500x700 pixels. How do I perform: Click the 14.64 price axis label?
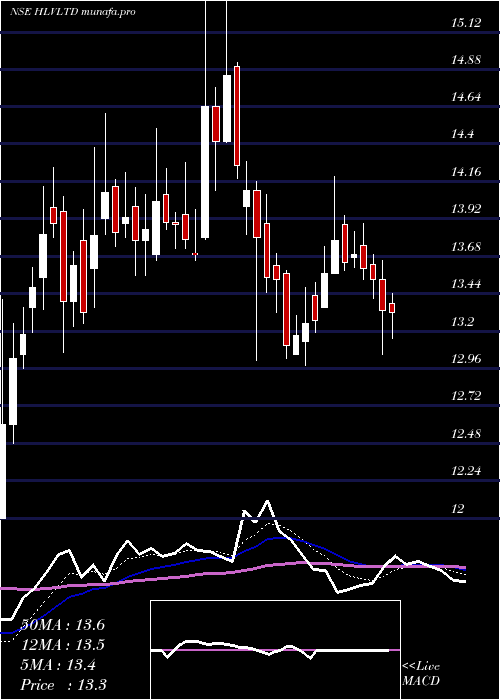(466, 97)
